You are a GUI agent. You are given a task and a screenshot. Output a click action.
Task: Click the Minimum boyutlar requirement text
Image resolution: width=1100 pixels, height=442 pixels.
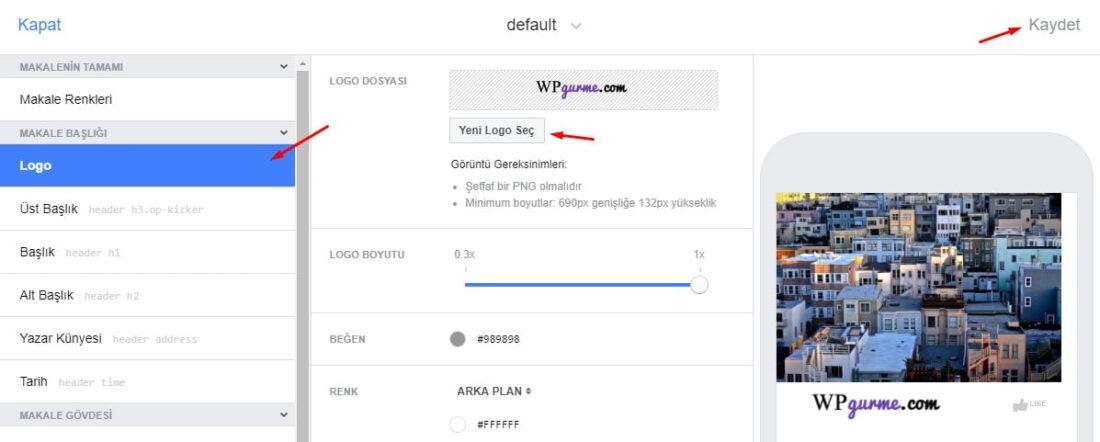[x=591, y=203]
